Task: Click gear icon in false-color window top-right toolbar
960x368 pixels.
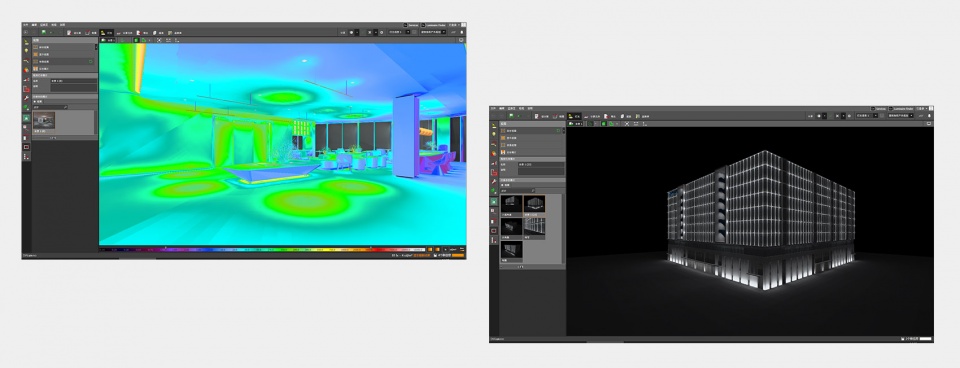Action: pyautogui.click(x=381, y=32)
